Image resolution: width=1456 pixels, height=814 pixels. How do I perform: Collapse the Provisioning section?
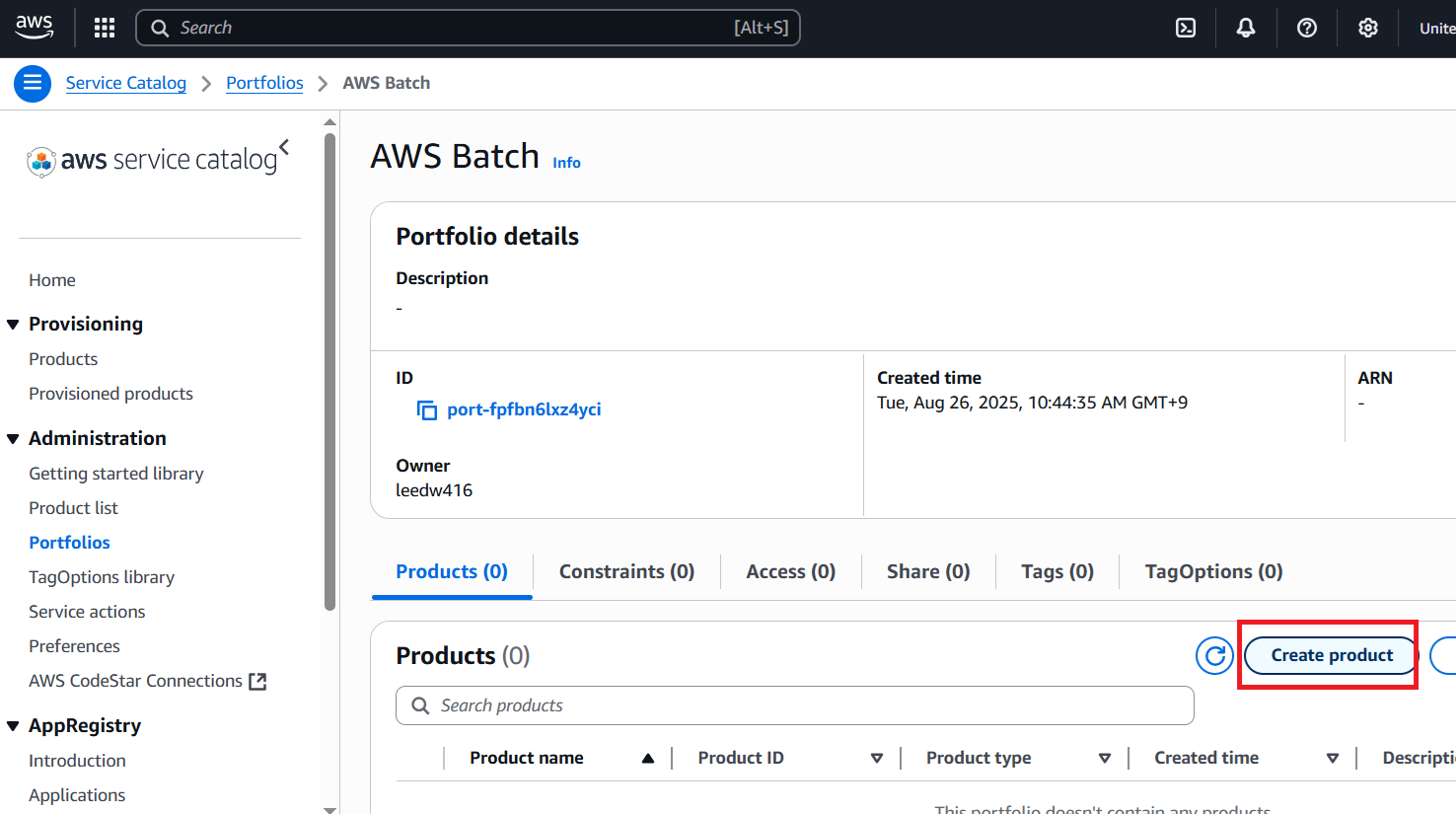click(13, 325)
